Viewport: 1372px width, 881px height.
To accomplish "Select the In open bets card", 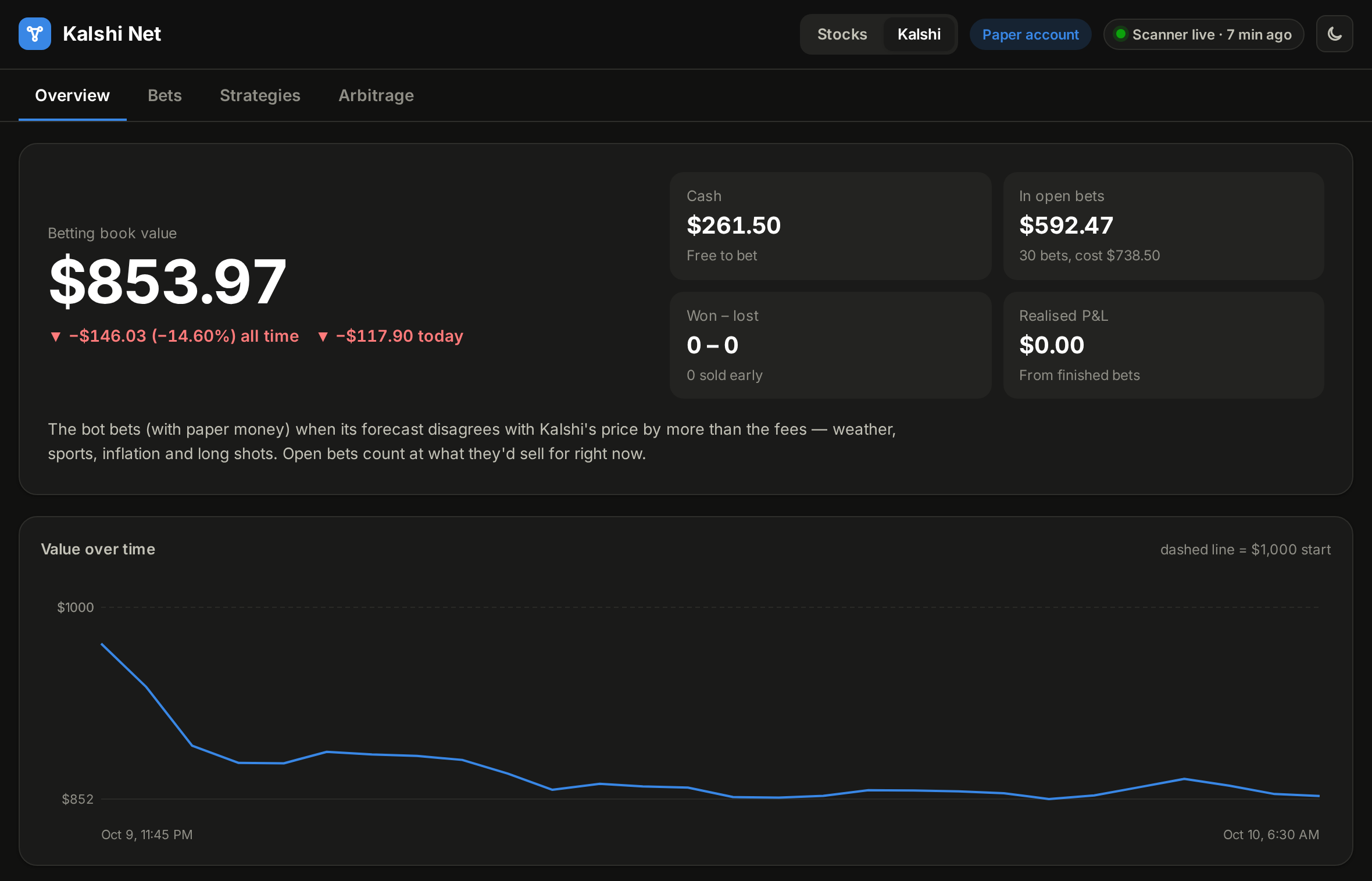I will (1163, 226).
